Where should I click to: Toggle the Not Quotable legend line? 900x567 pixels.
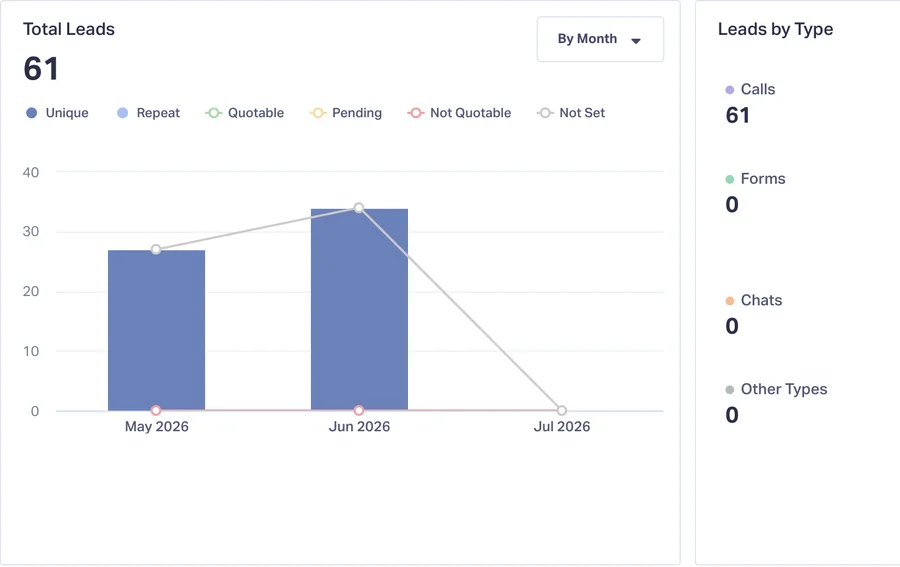click(459, 113)
